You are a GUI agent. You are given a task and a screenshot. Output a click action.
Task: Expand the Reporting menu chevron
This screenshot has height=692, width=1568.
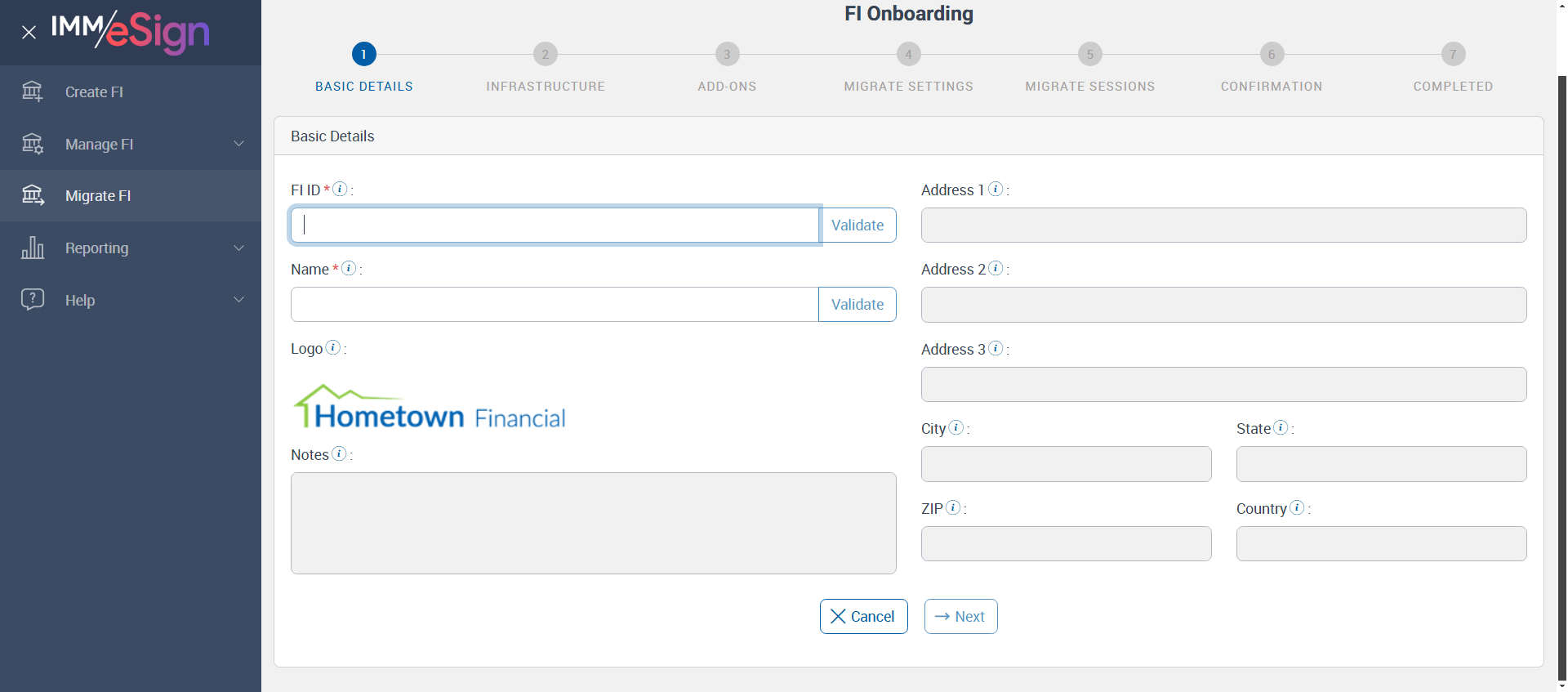click(x=238, y=248)
